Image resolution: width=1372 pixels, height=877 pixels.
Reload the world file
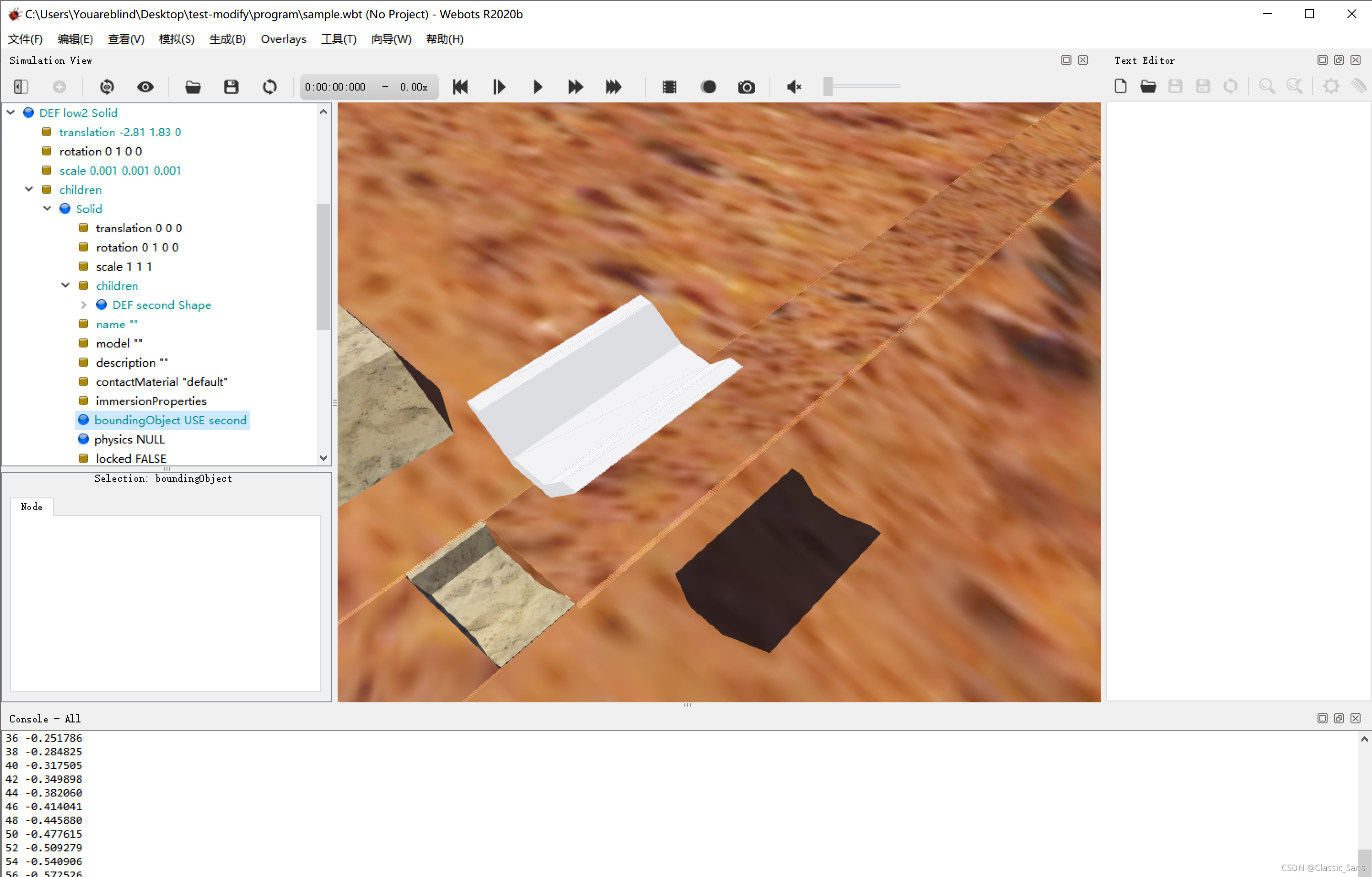point(269,86)
